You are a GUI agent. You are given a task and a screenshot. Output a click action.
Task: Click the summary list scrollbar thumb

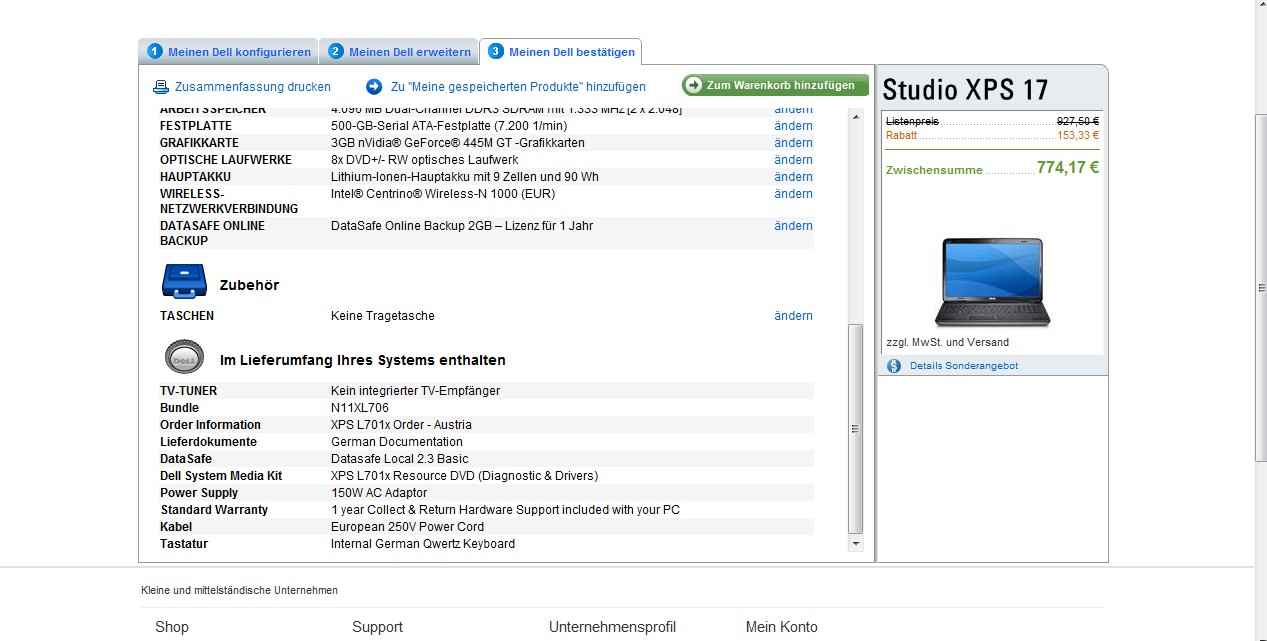point(855,429)
